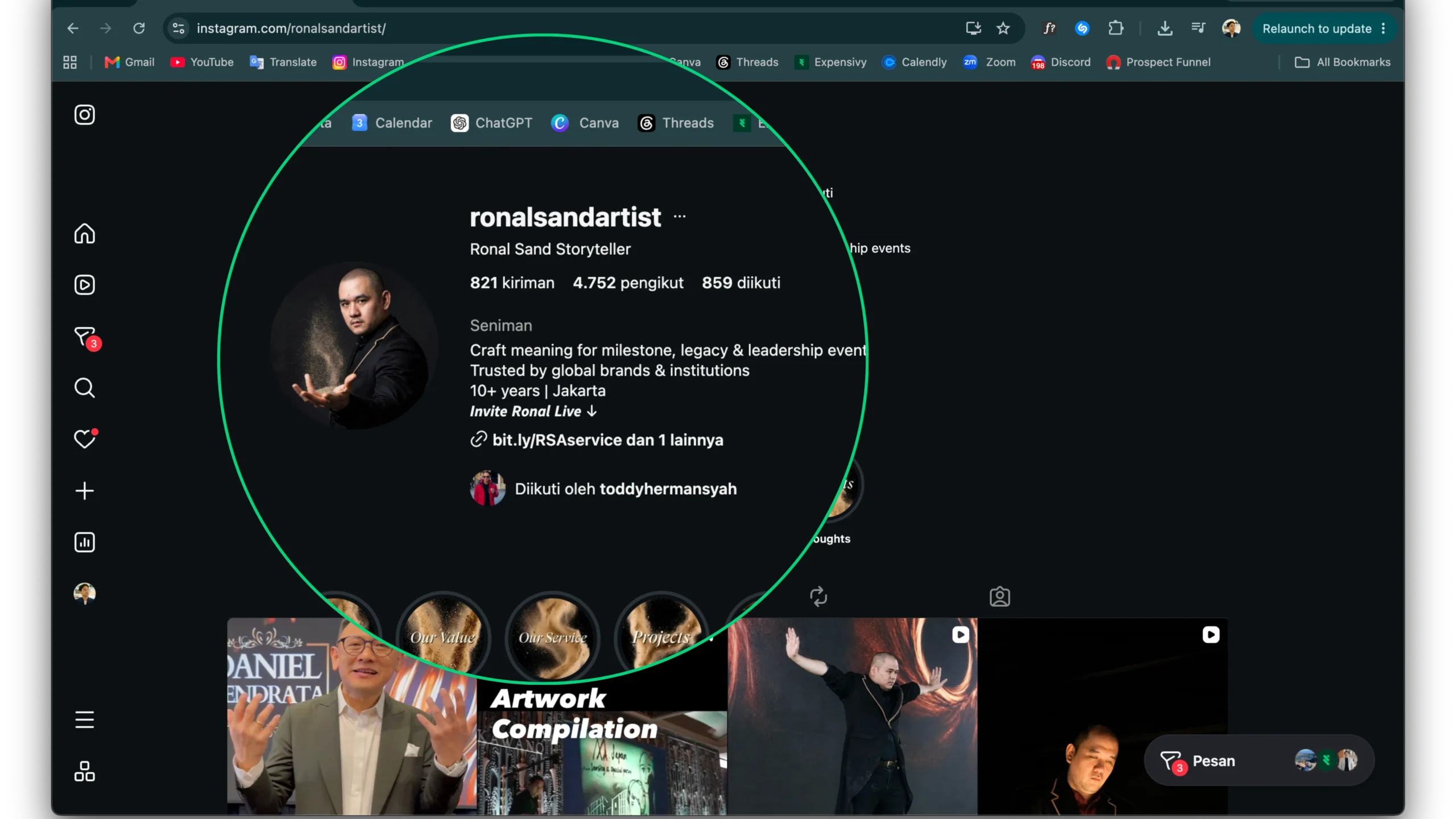Create a new post with plus icon
1456x819 pixels.
[85, 491]
